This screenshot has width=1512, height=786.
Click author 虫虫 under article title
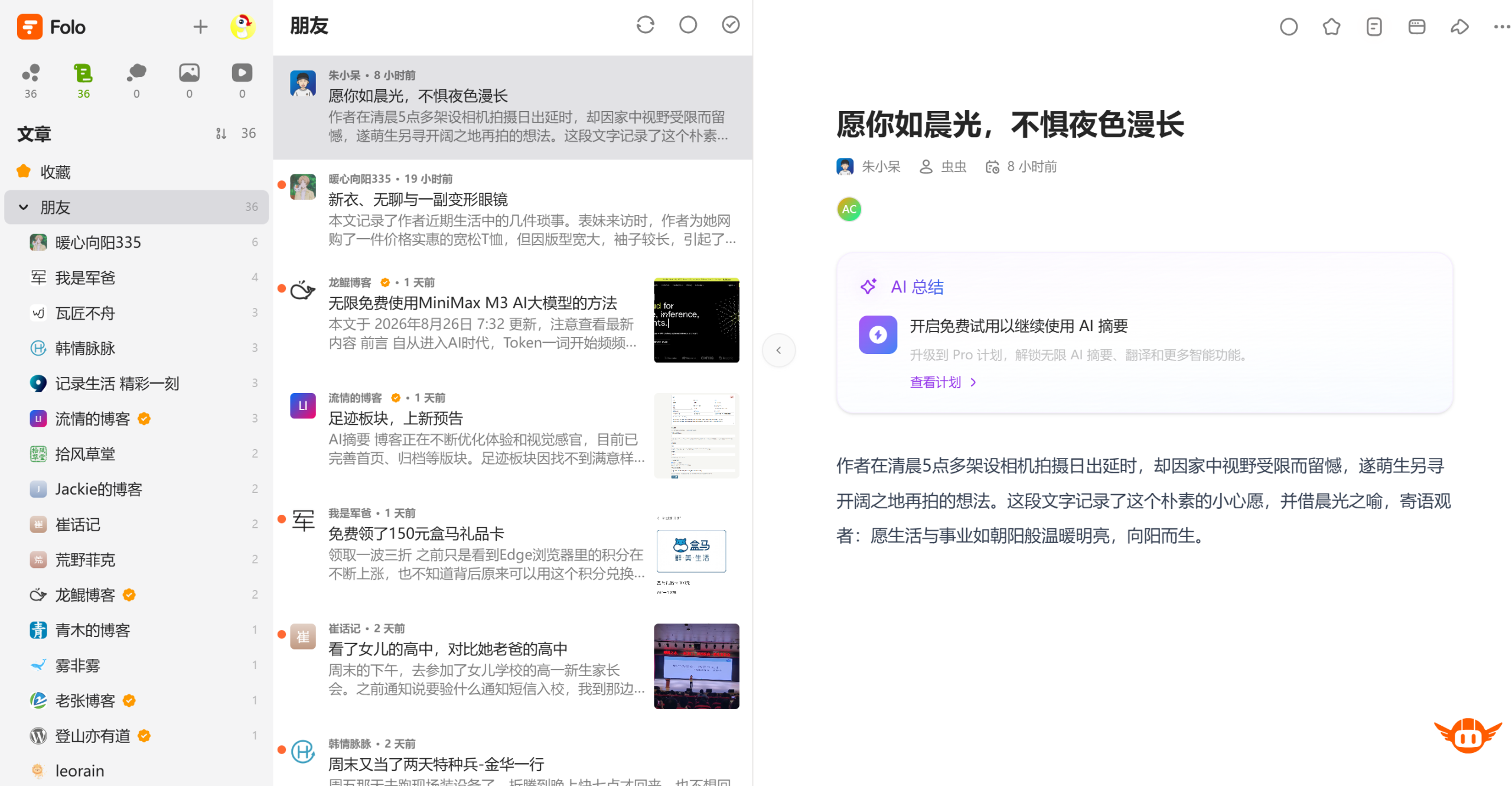[953, 167]
